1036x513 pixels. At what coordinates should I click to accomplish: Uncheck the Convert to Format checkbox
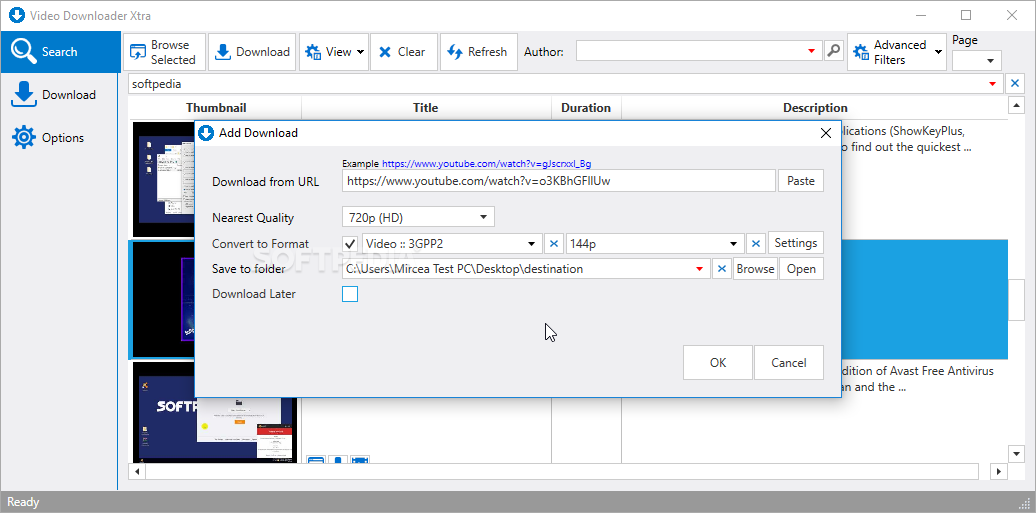point(350,243)
